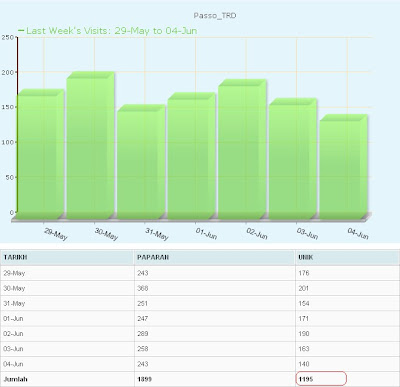Screen dimensions: 400x387
Task: Click the 250 y-axis label
Action: (x=7, y=37)
